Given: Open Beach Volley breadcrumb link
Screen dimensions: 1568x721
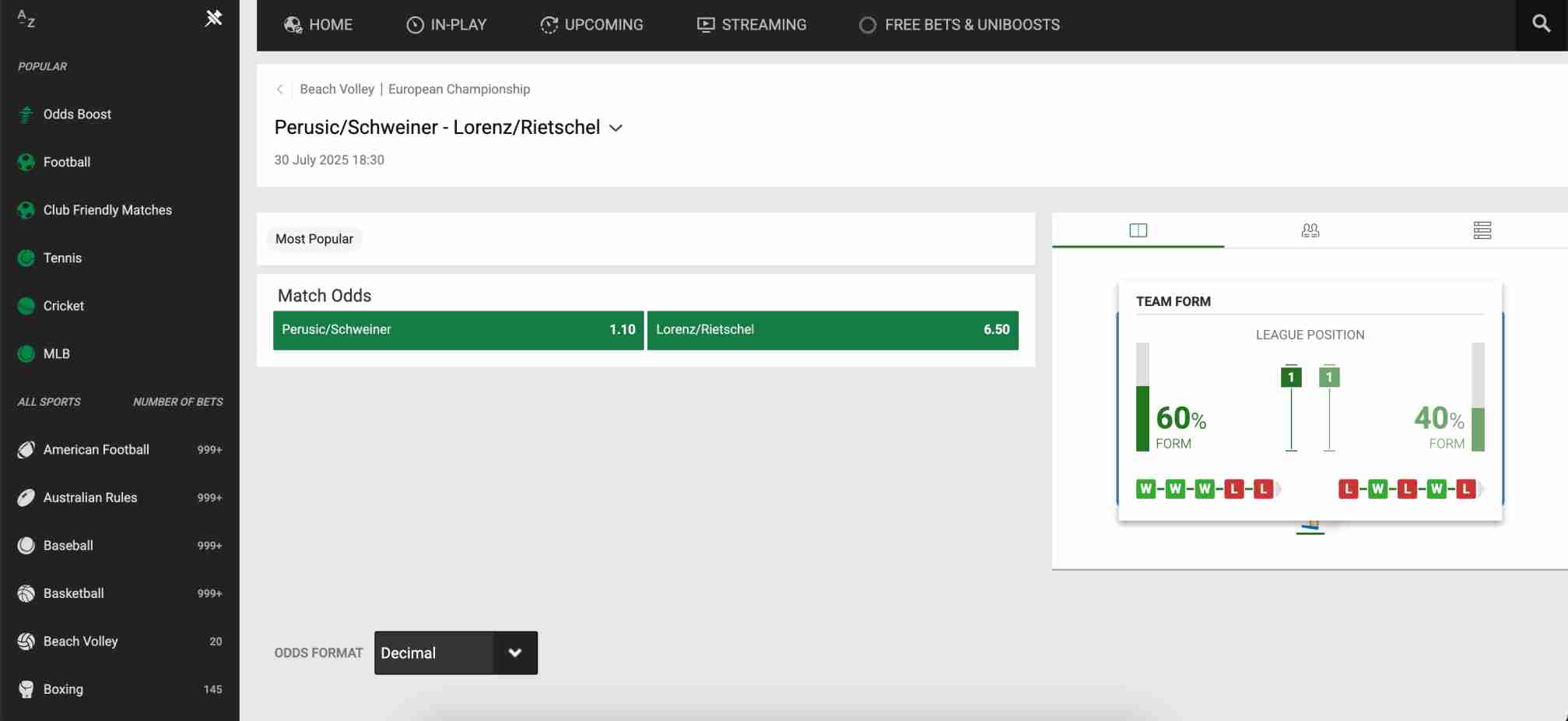Looking at the screenshot, I should tap(337, 90).
